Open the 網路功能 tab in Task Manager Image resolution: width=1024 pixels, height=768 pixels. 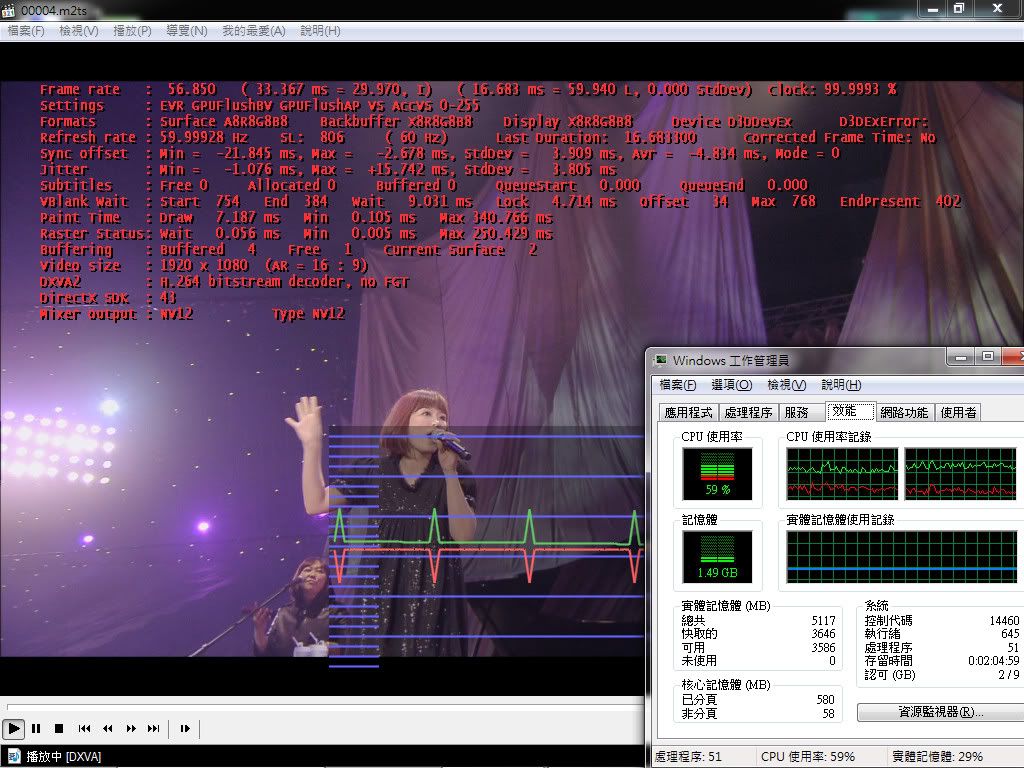(x=904, y=412)
